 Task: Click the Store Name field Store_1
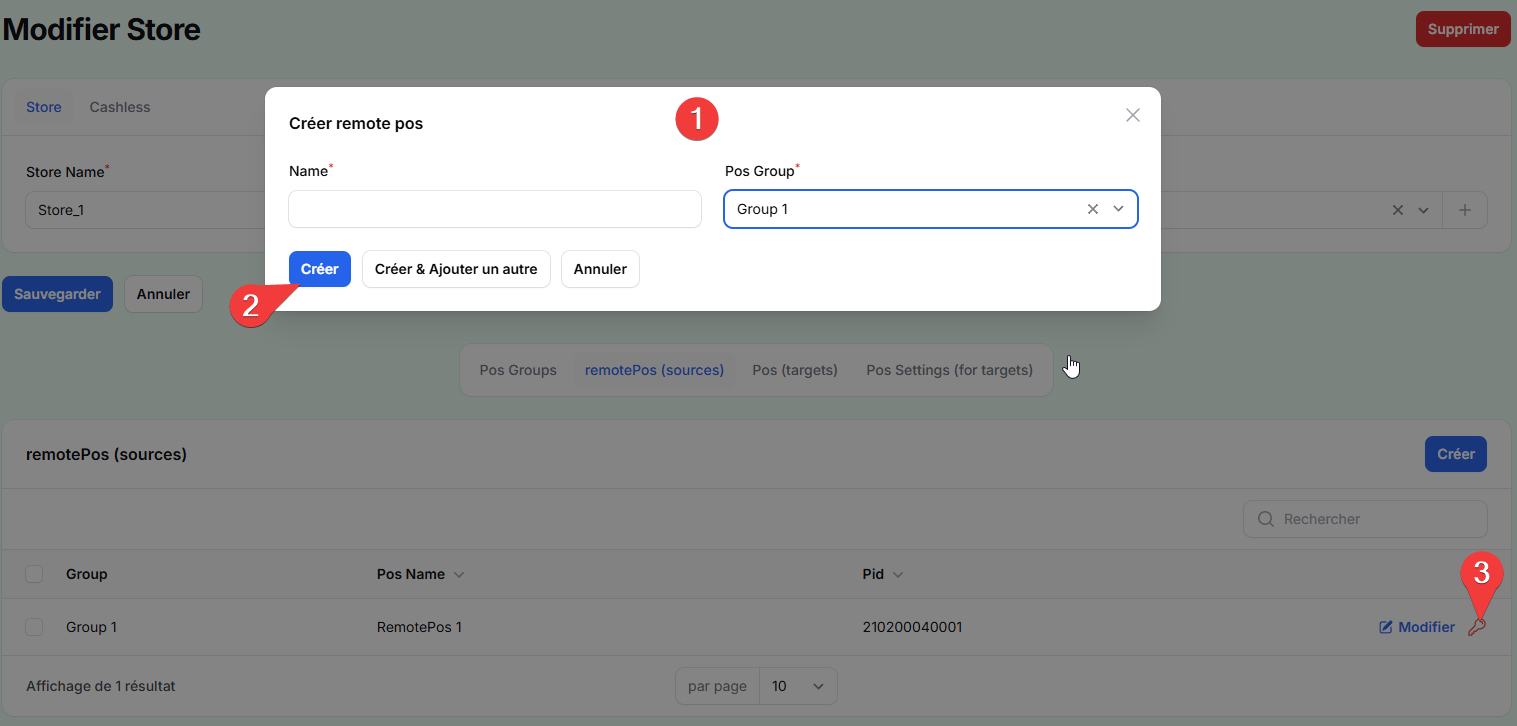(145, 210)
